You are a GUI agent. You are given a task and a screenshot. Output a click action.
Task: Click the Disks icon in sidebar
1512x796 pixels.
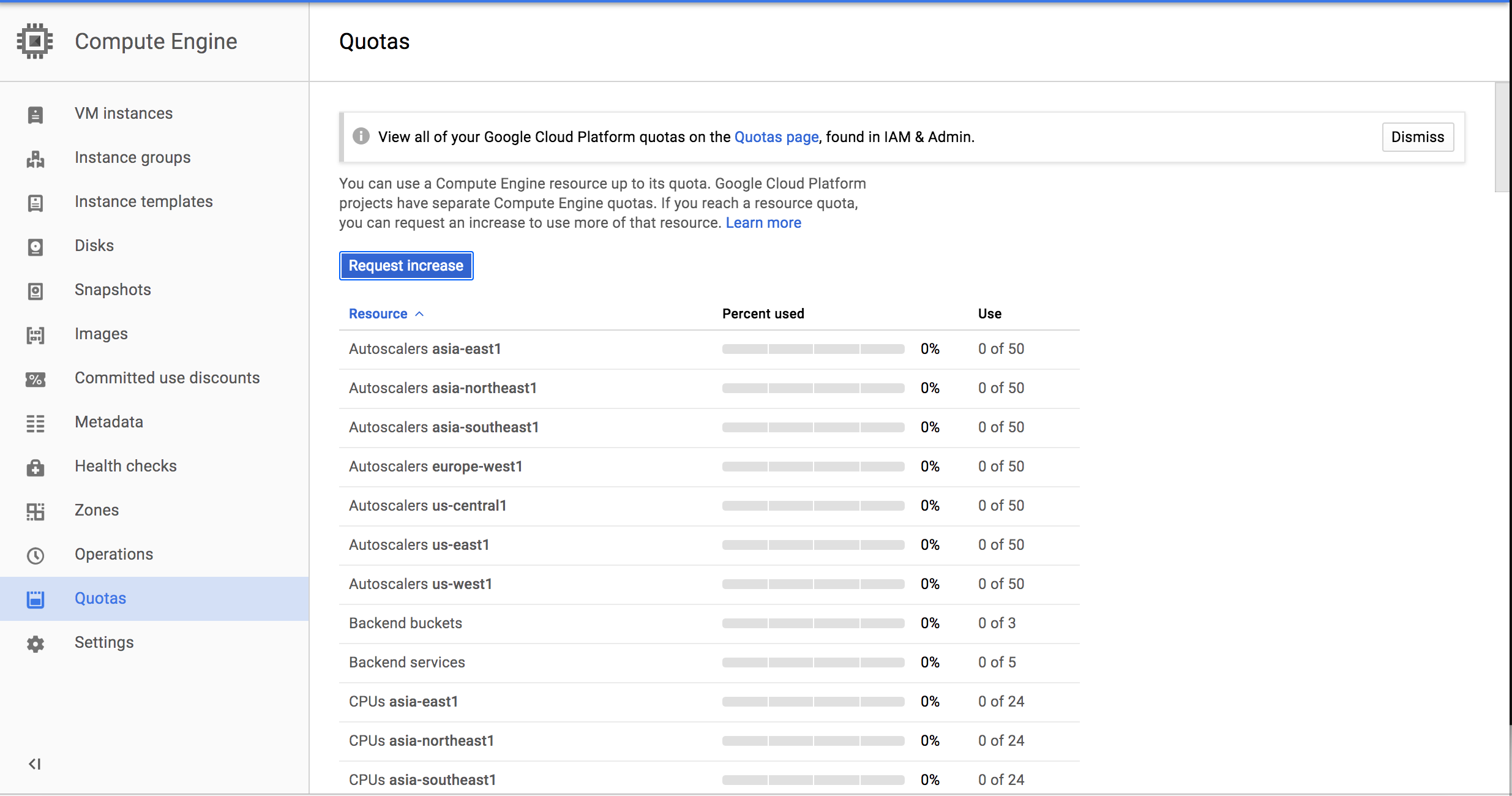36,247
